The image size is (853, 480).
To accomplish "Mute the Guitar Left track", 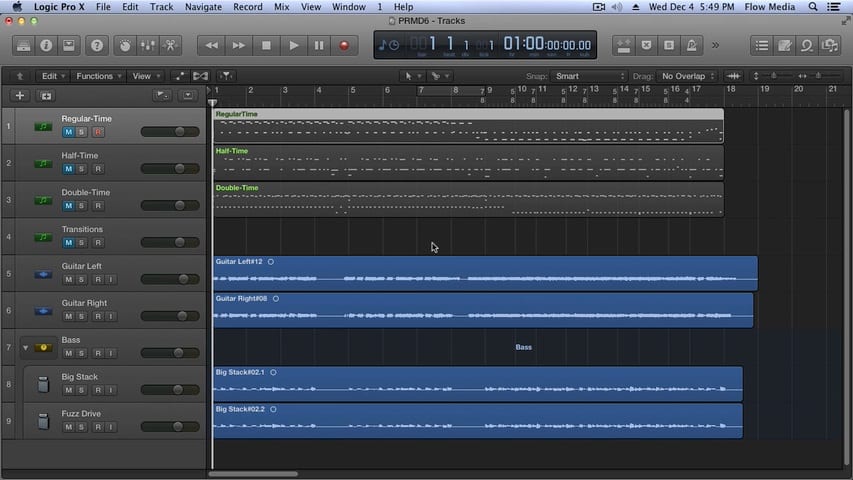I will (x=69, y=279).
